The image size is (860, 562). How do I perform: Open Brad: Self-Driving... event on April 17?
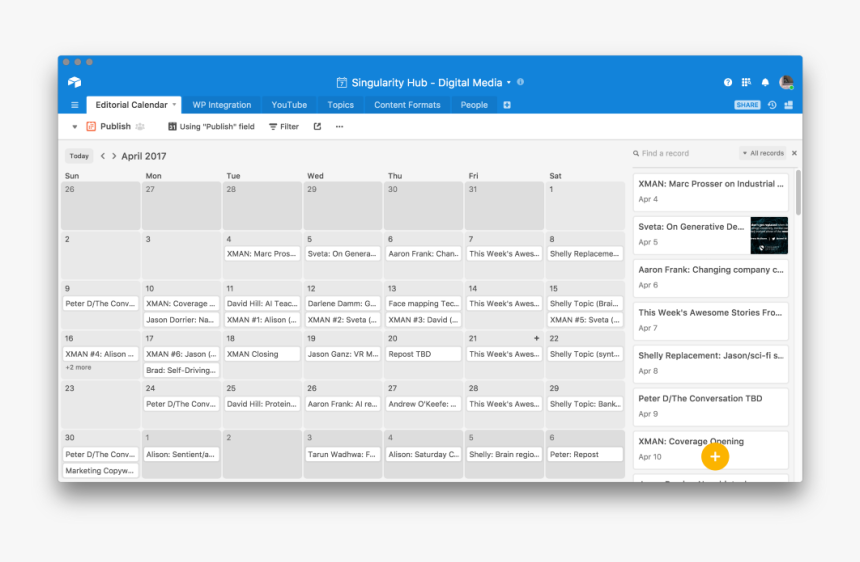click(x=182, y=370)
